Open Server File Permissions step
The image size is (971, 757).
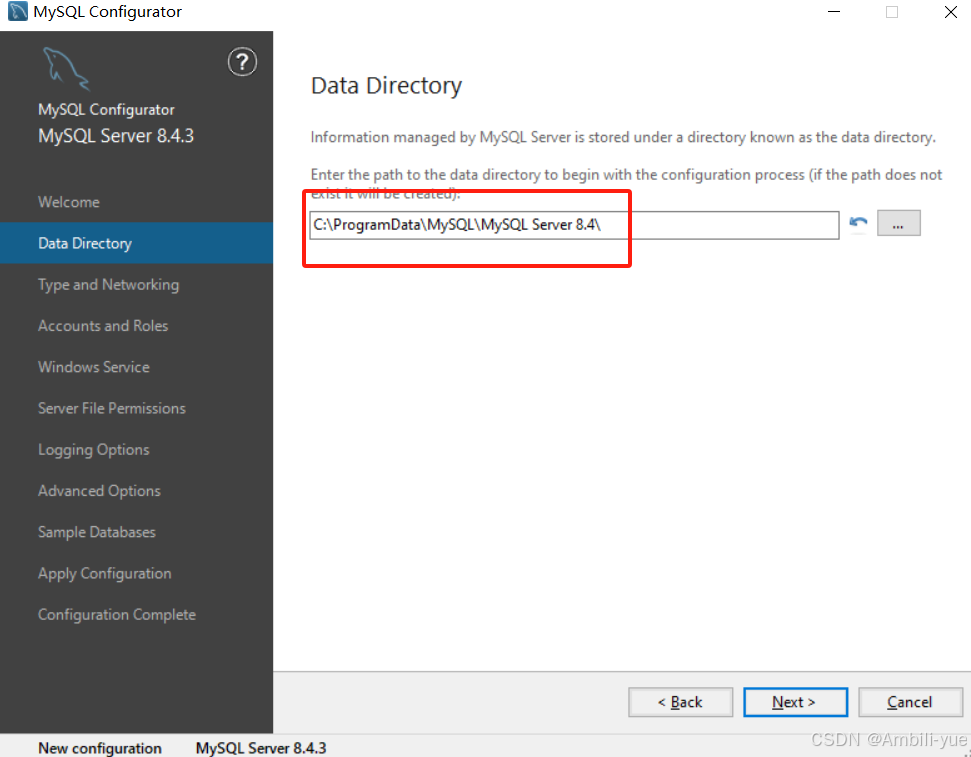(x=111, y=408)
